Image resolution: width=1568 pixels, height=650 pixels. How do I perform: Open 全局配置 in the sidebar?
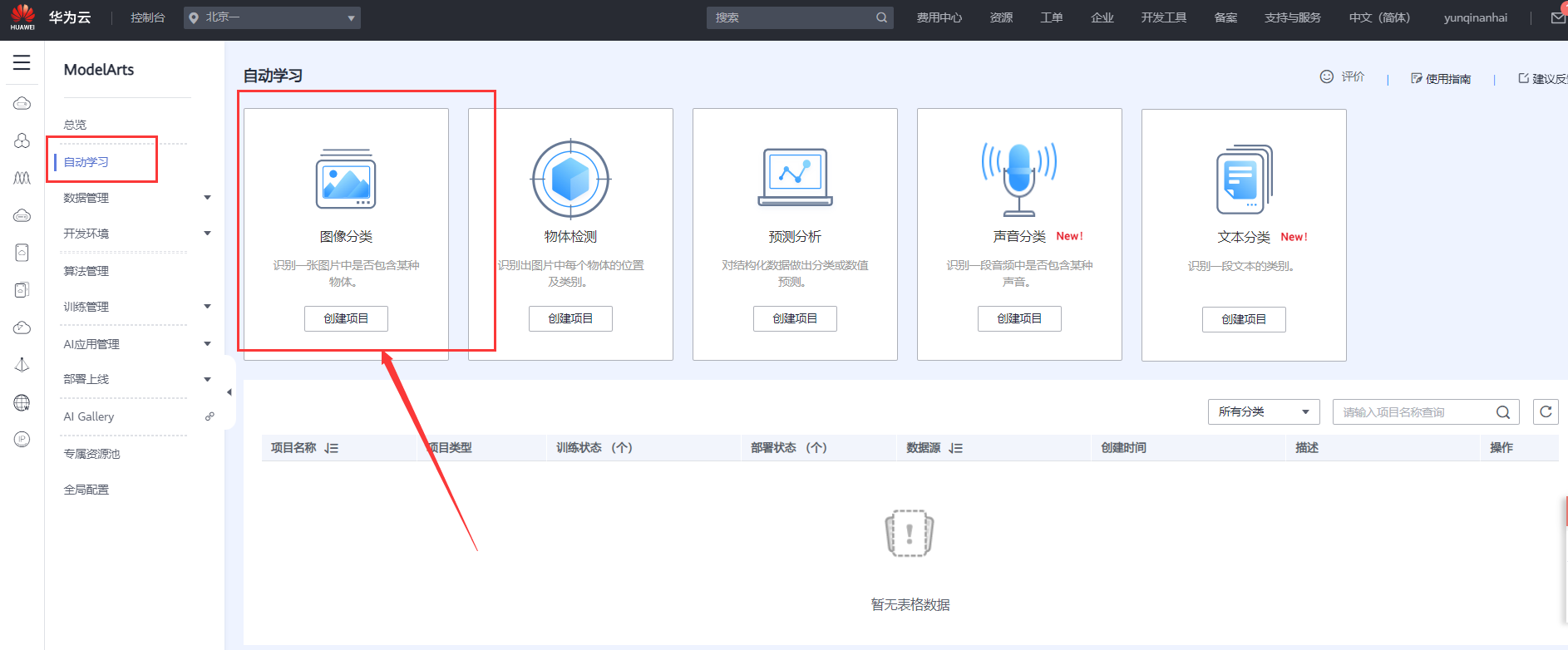[x=86, y=490]
